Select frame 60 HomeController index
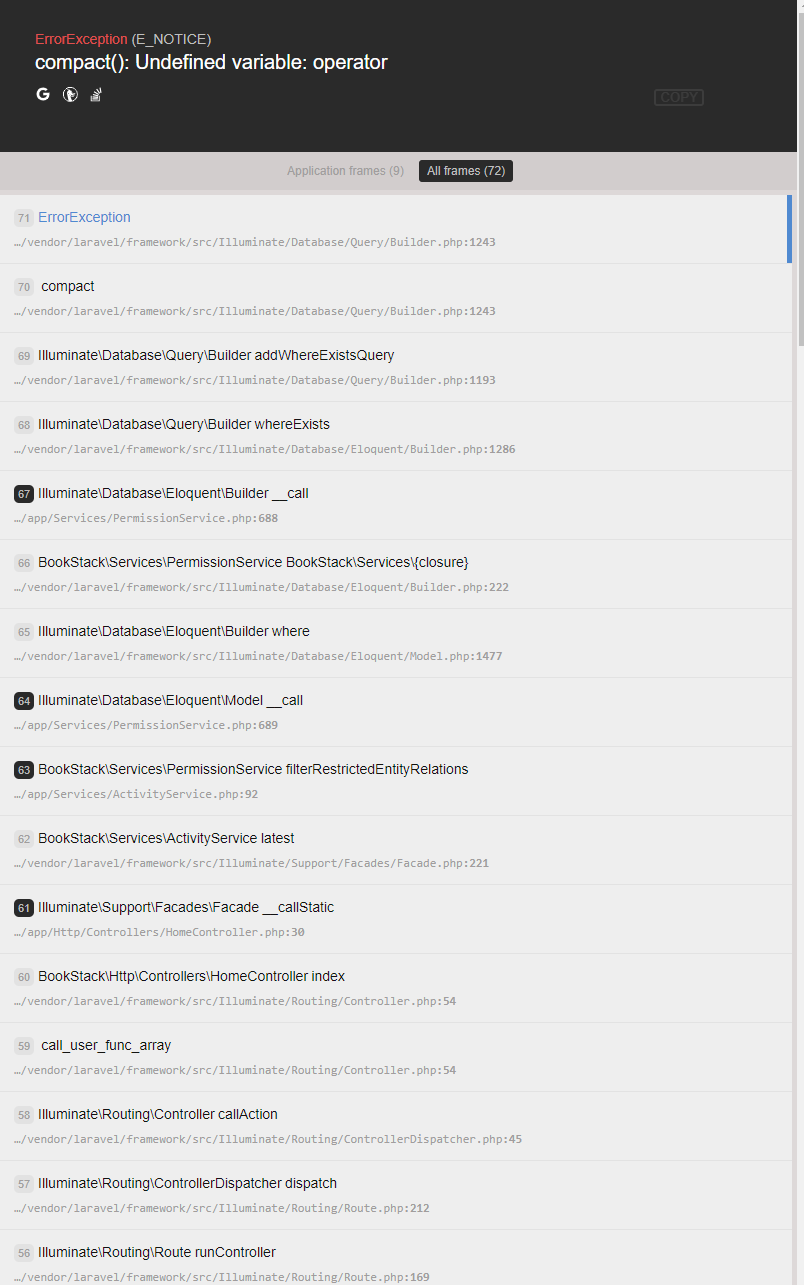This screenshot has width=804, height=1285. click(x=396, y=988)
